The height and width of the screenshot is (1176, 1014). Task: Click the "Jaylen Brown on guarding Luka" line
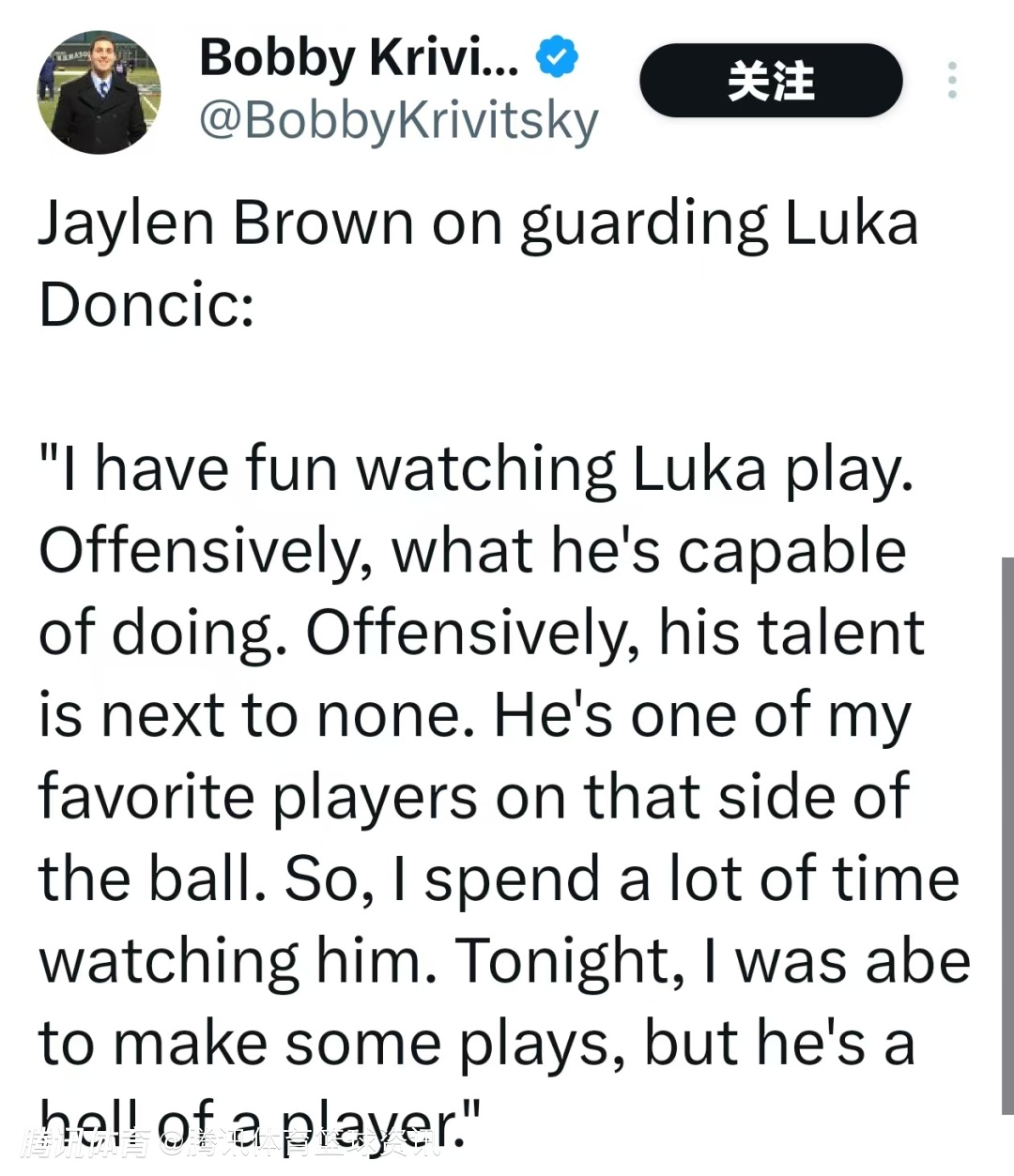478,224
